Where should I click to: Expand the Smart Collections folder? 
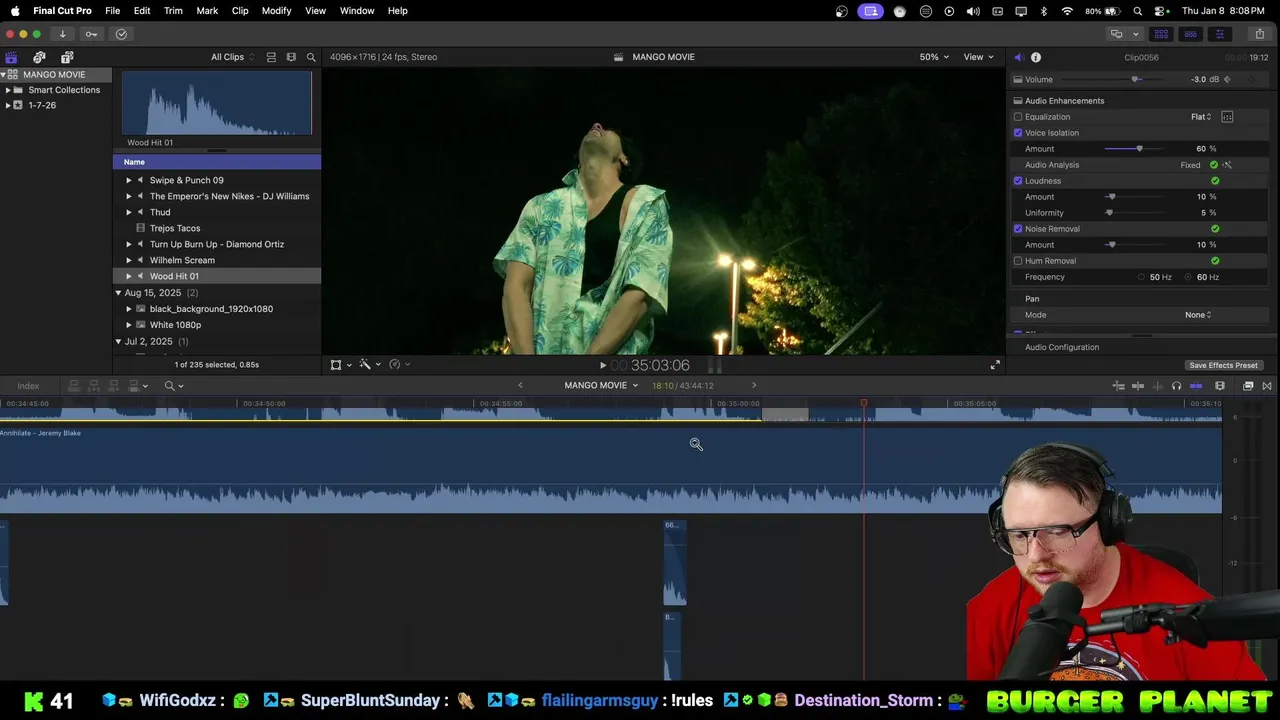pos(8,90)
